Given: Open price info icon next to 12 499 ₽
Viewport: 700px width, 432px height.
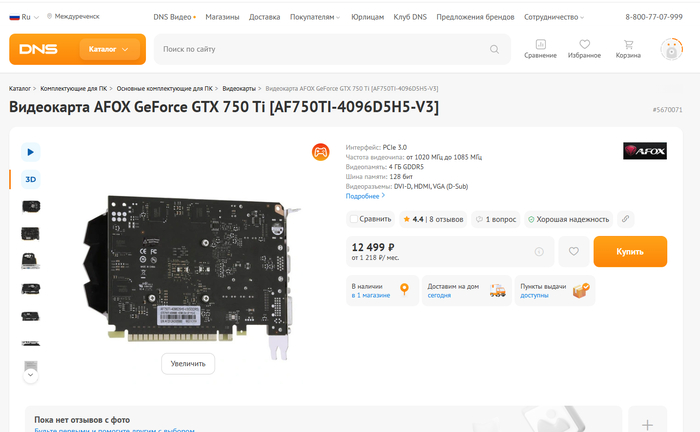Looking at the screenshot, I should 539,252.
